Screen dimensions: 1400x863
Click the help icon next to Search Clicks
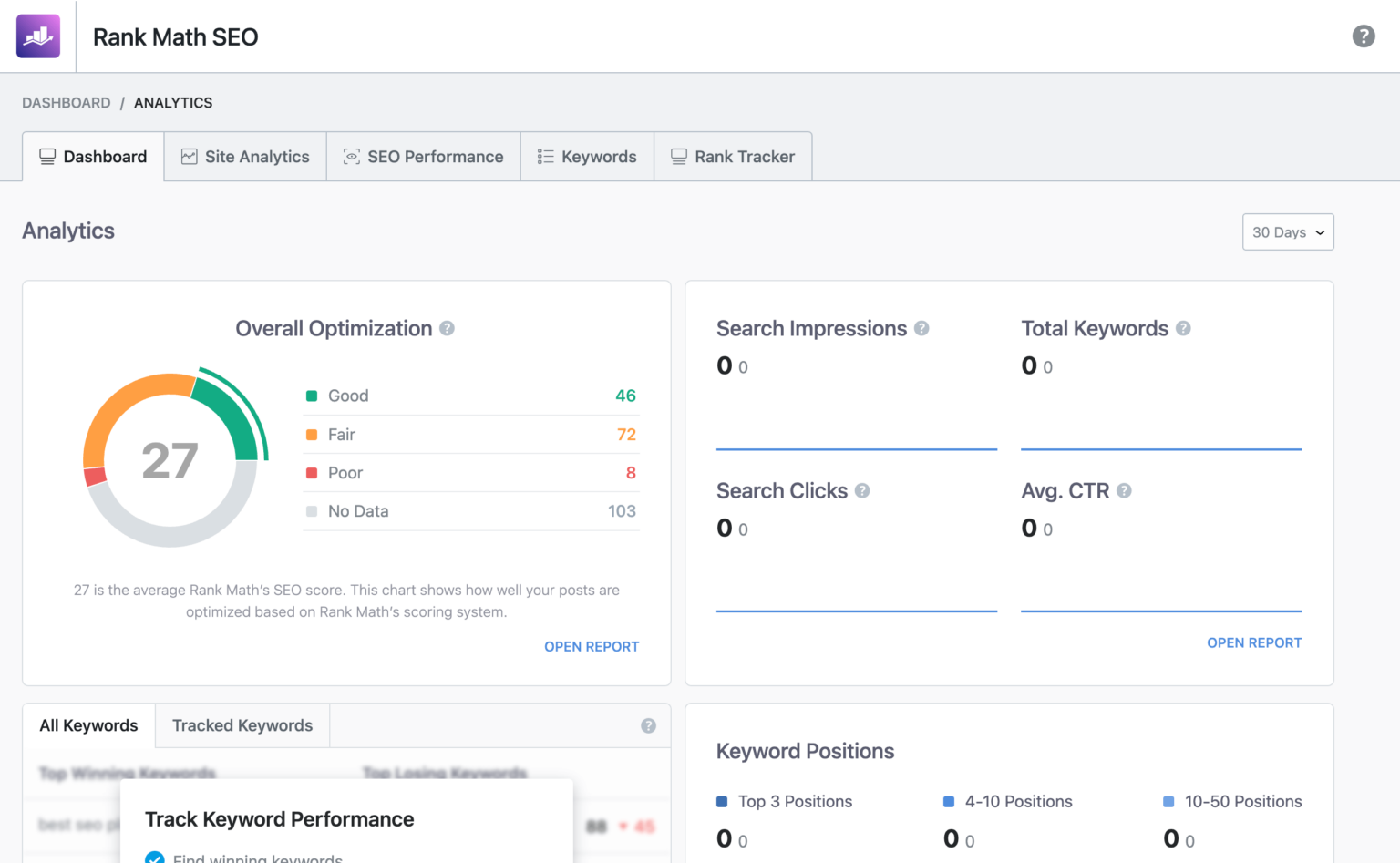[862, 490]
